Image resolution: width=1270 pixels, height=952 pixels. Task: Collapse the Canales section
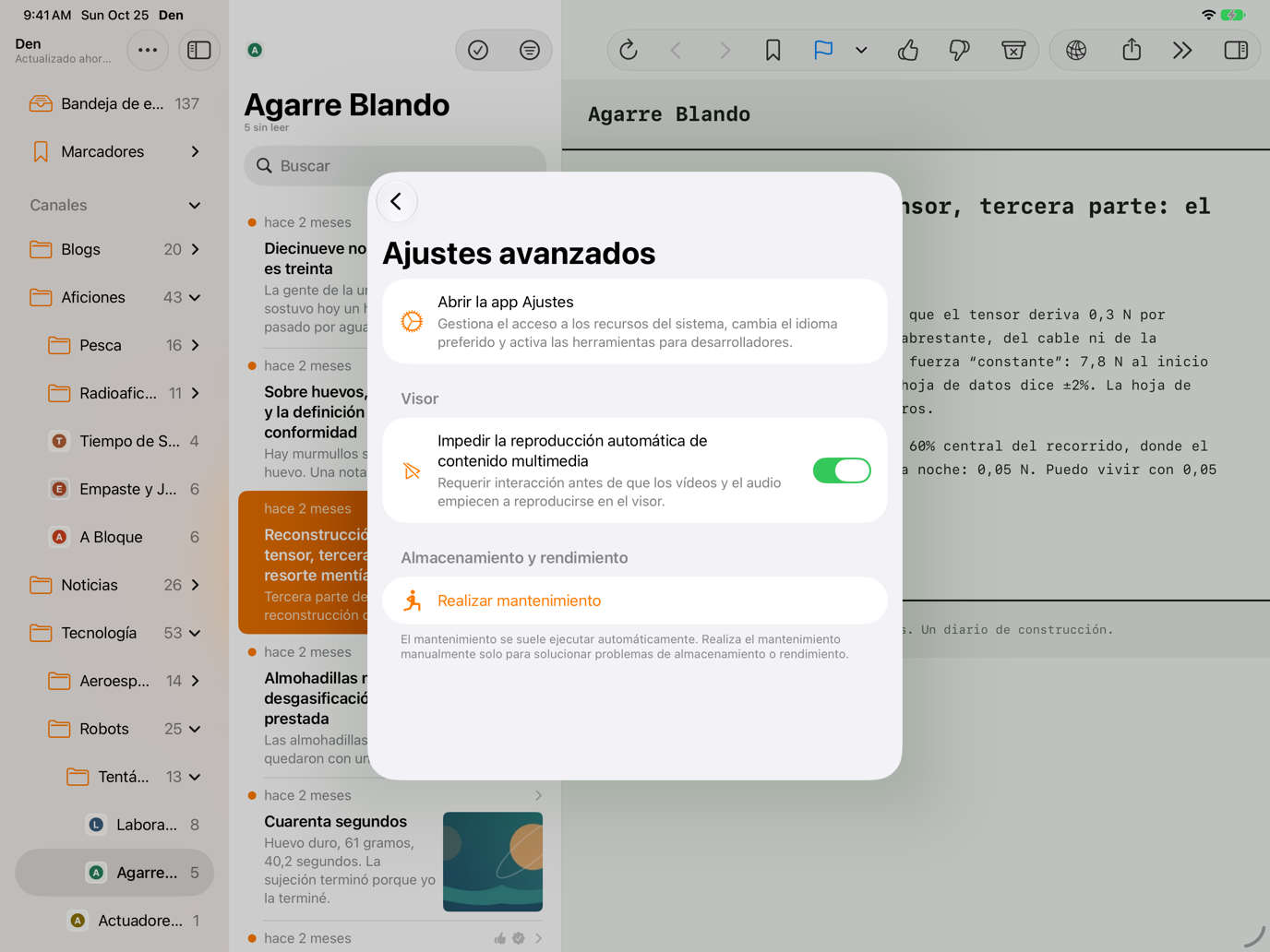pyautogui.click(x=195, y=206)
